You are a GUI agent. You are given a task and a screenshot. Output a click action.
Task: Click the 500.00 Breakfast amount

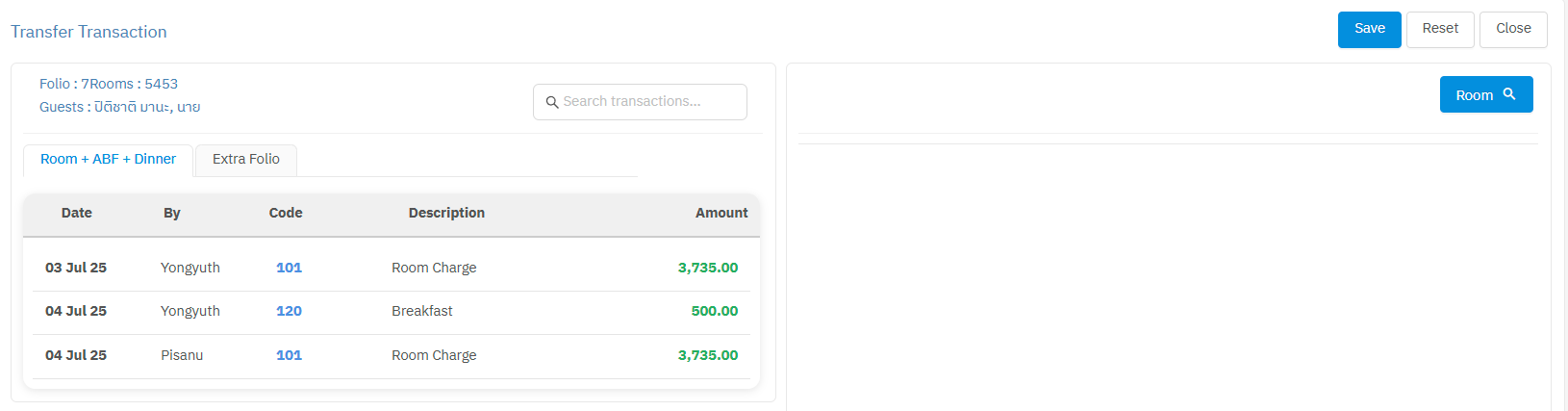(714, 311)
